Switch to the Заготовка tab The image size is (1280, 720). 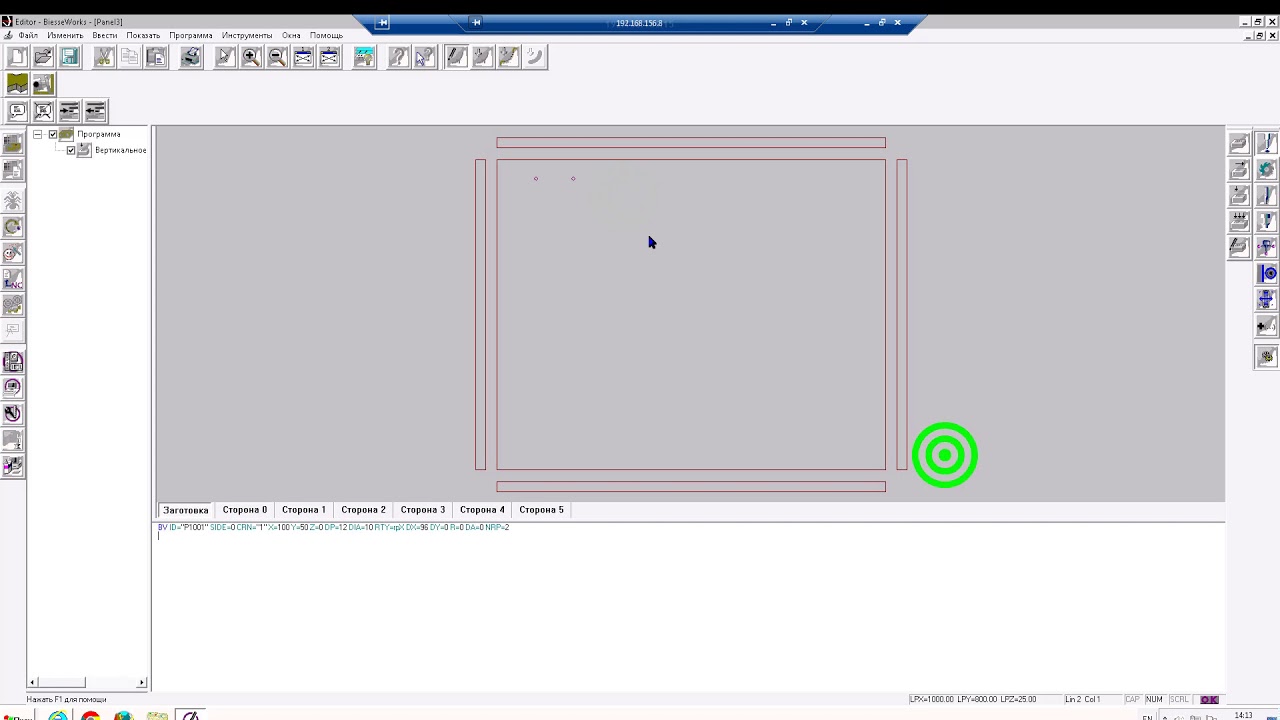point(185,510)
